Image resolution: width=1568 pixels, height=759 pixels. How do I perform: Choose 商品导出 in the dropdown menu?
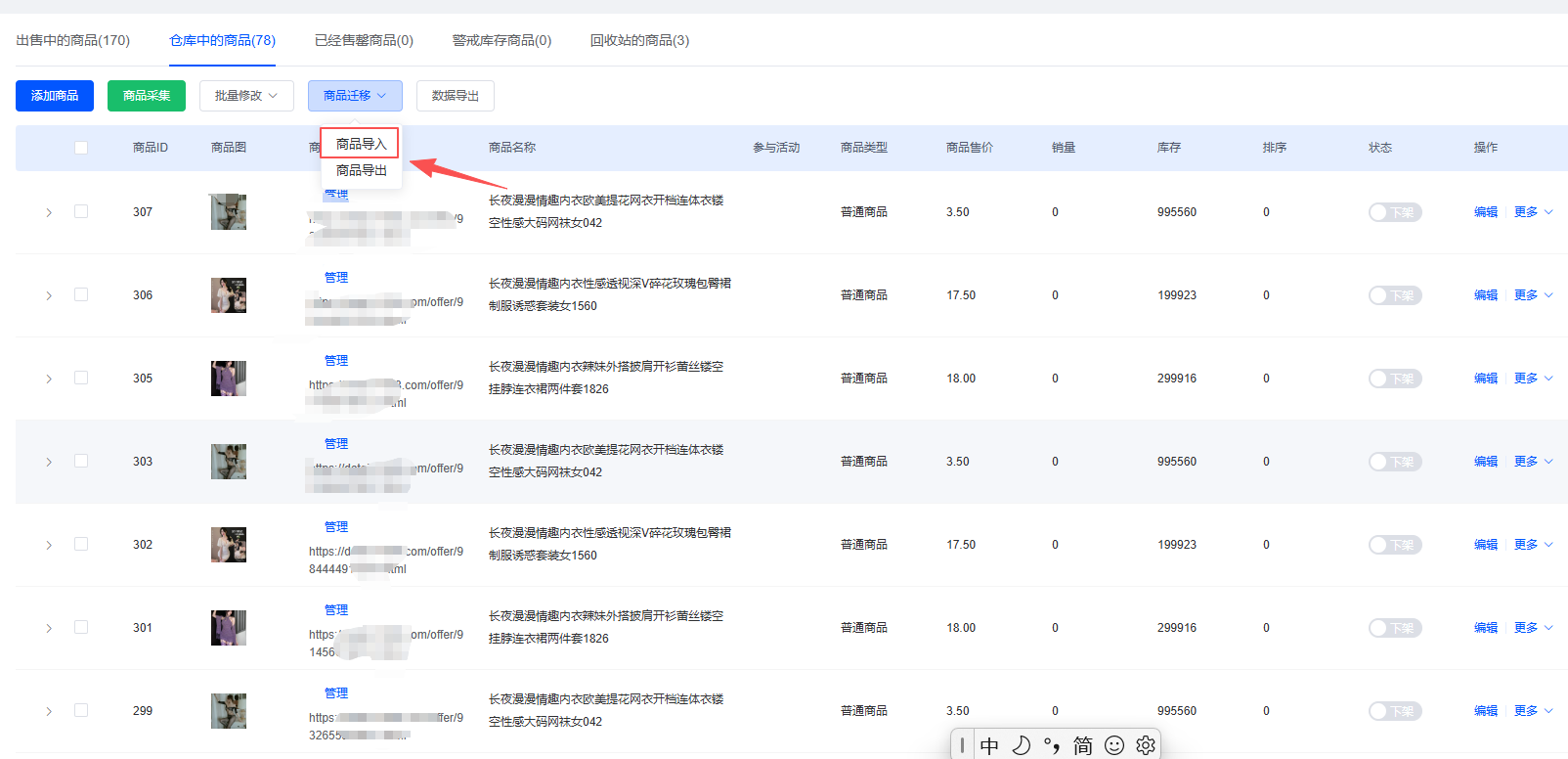click(361, 170)
